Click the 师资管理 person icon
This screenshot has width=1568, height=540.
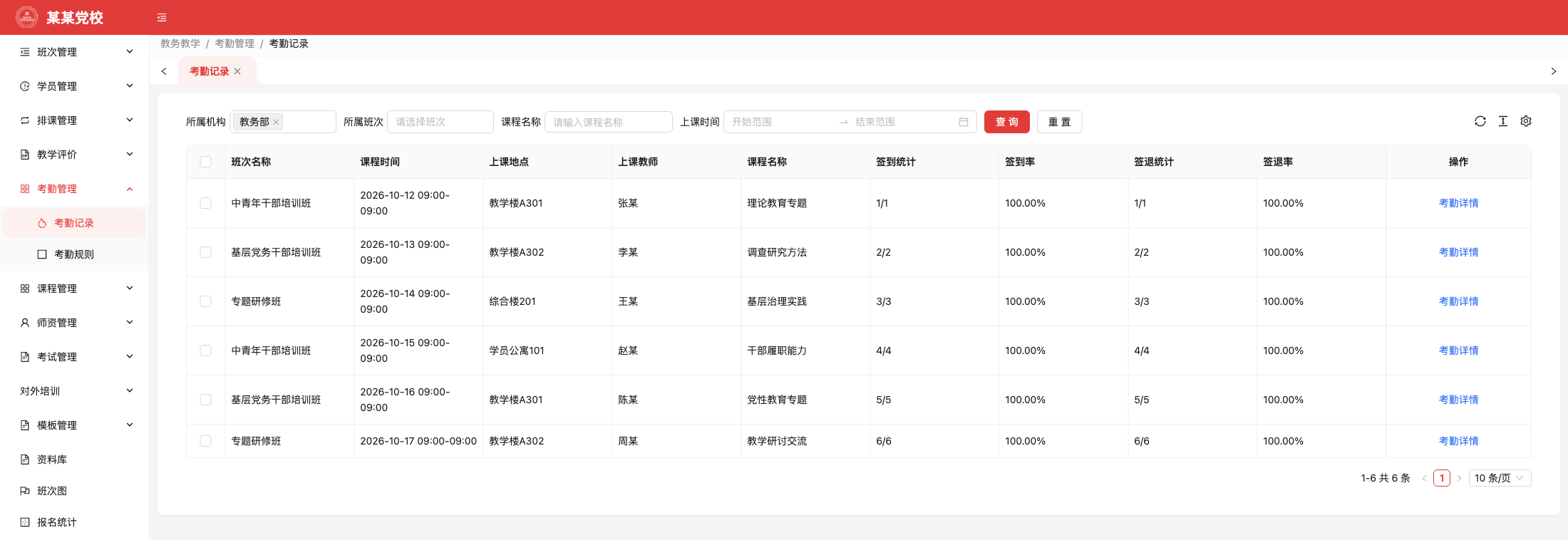pyautogui.click(x=25, y=323)
